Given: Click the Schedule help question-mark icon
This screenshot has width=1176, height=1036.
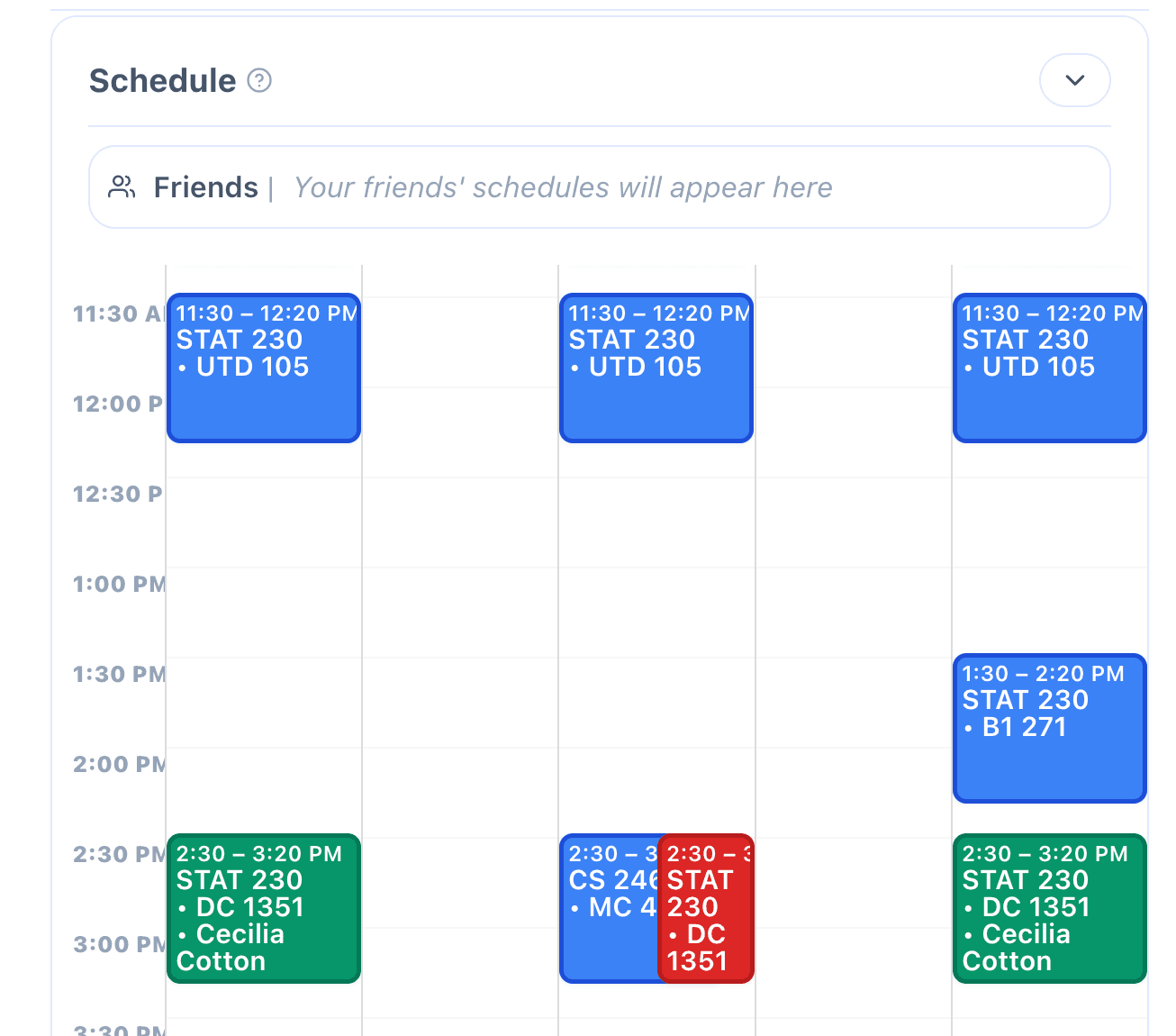Looking at the screenshot, I should pos(259,81).
